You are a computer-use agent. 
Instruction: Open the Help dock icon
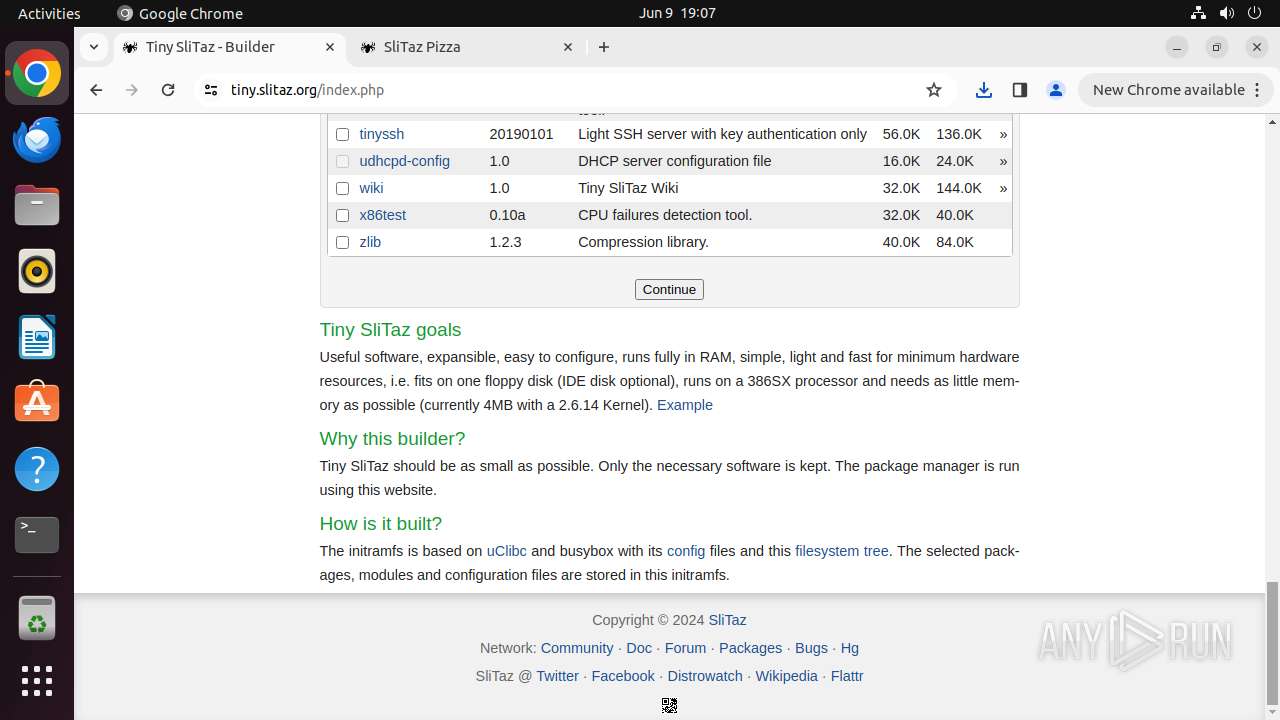(x=37, y=469)
